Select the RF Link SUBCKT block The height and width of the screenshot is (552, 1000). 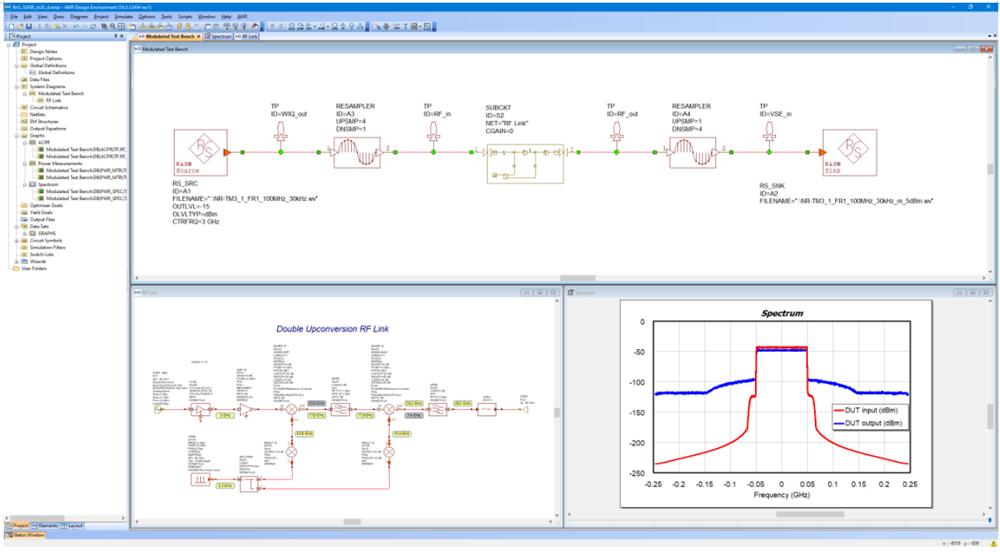click(525, 163)
